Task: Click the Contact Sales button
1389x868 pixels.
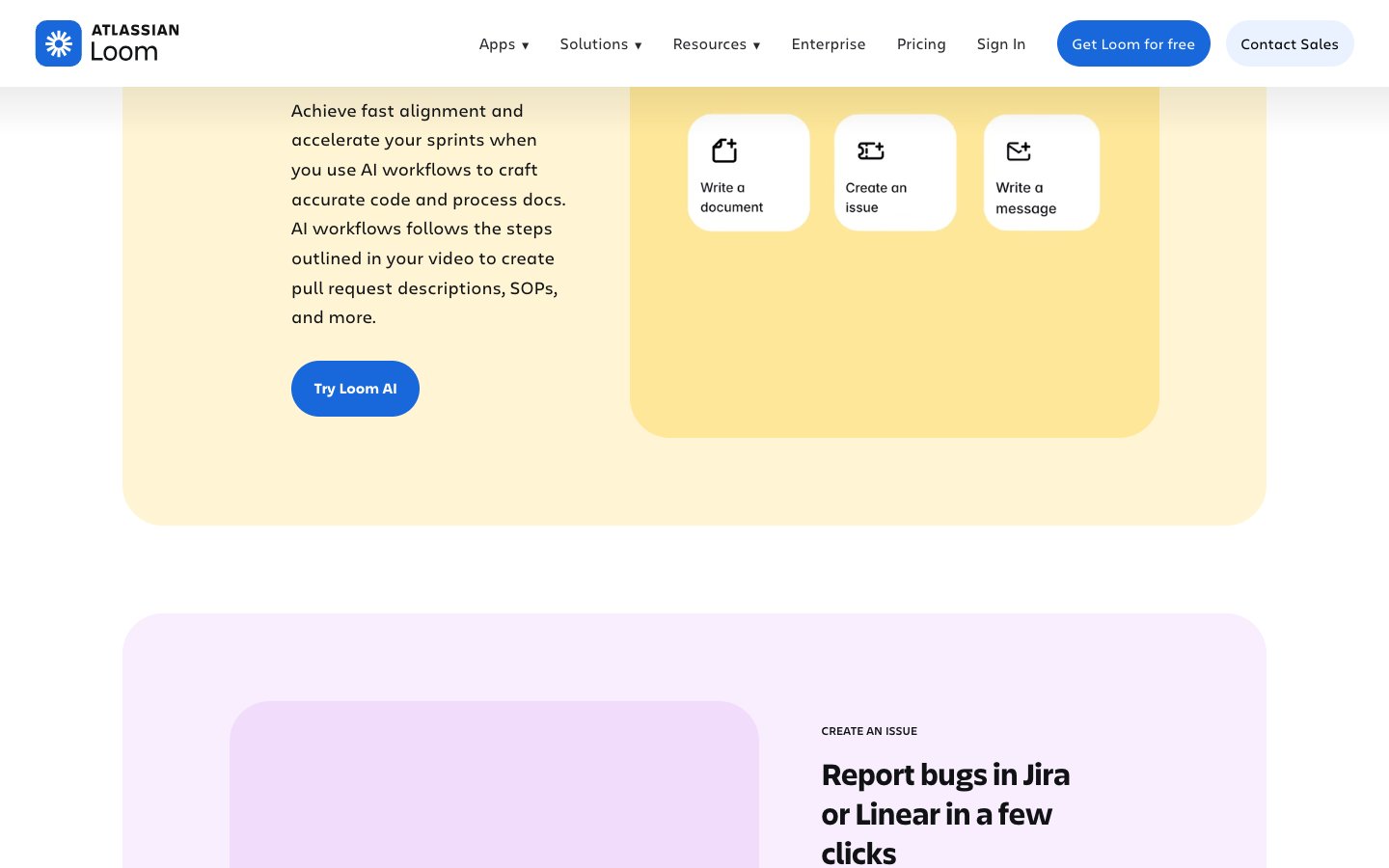Action: pos(1289,44)
